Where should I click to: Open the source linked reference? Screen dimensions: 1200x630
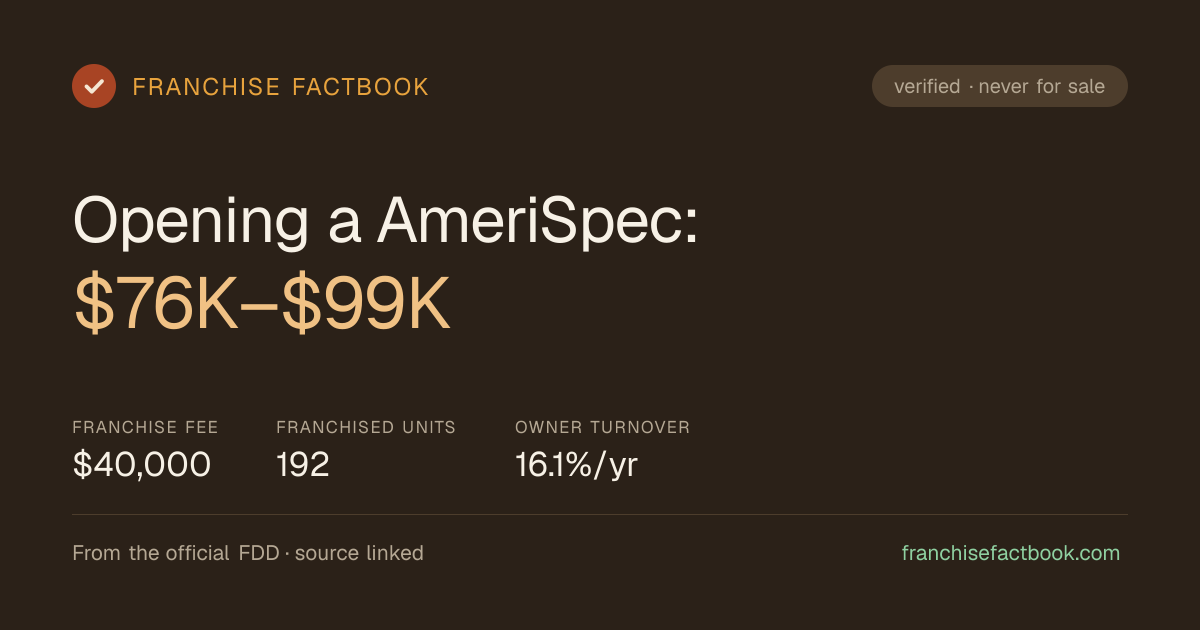[x=359, y=553]
